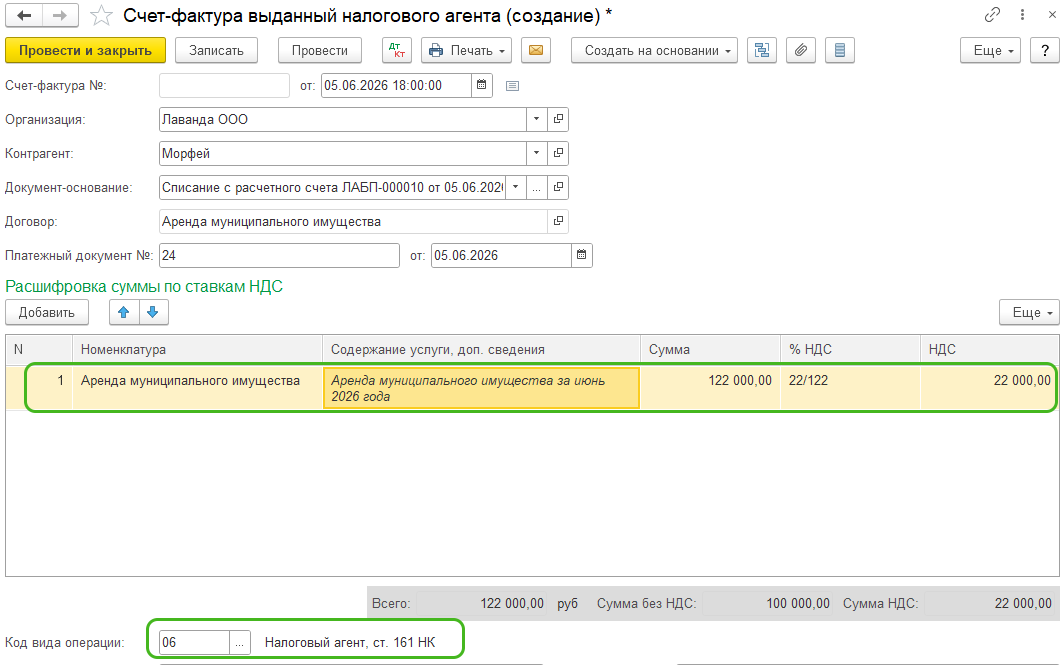Open the report list icon in toolbar
Screen dimensions: 1064x665
pos(839,50)
